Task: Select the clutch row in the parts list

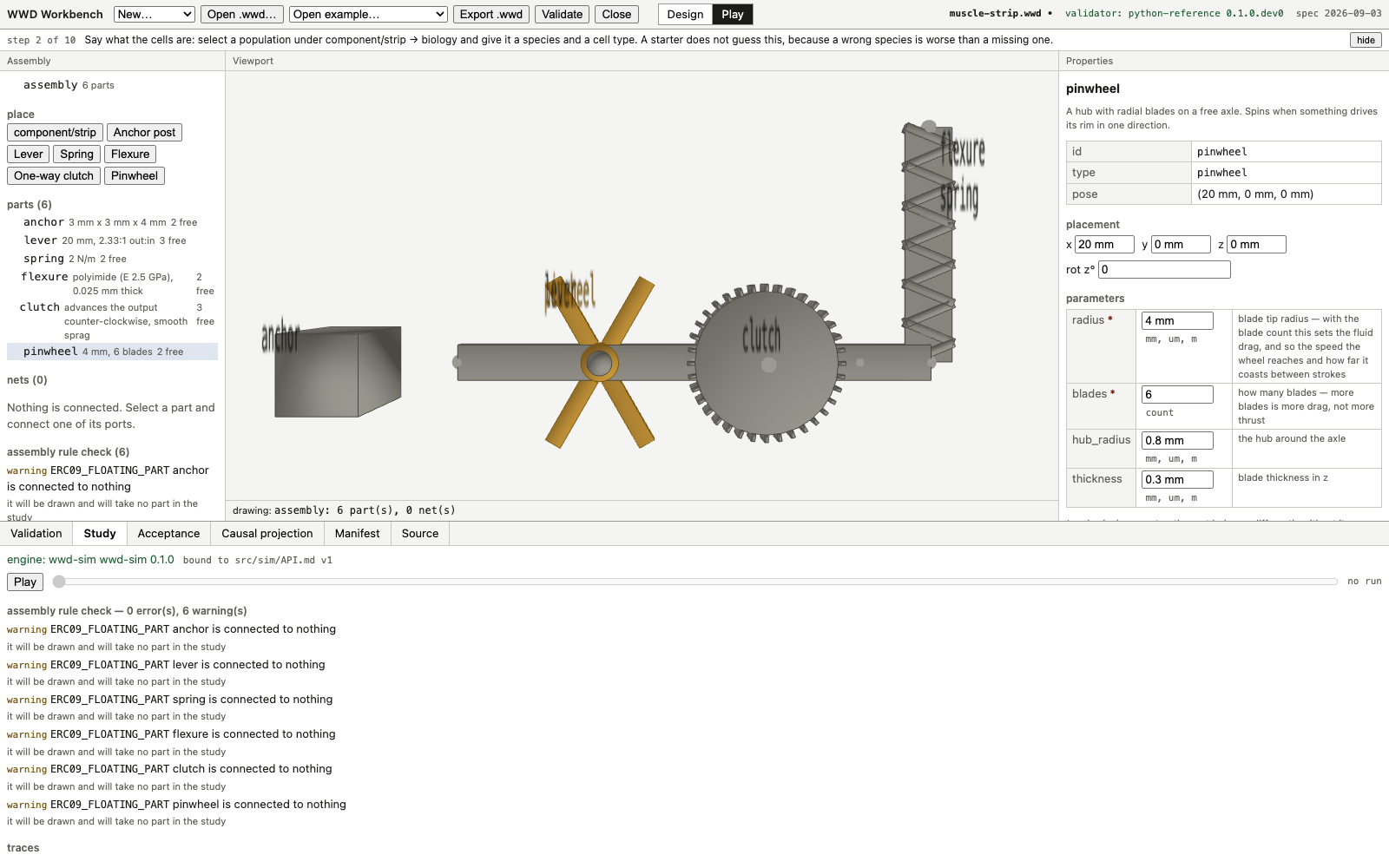Action: [112, 321]
